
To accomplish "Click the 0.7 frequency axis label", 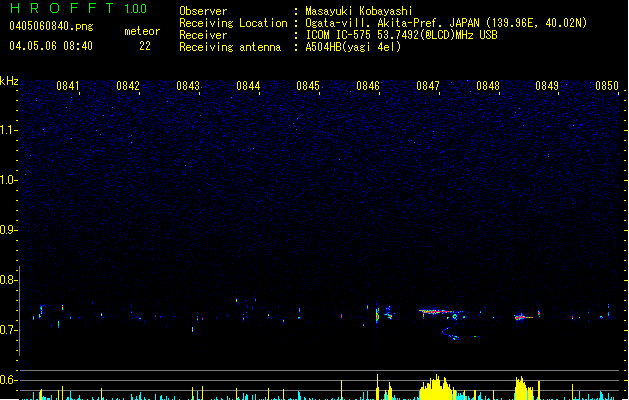I will point(9,330).
